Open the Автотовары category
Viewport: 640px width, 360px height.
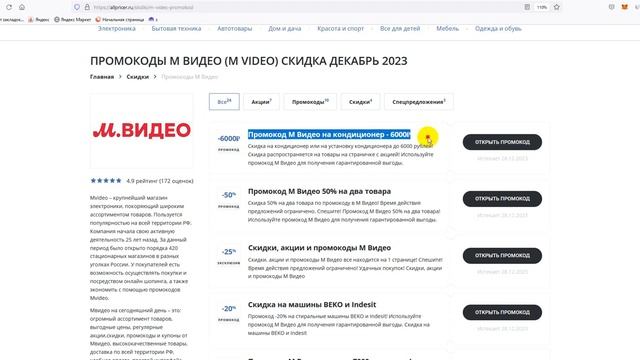tap(235, 29)
